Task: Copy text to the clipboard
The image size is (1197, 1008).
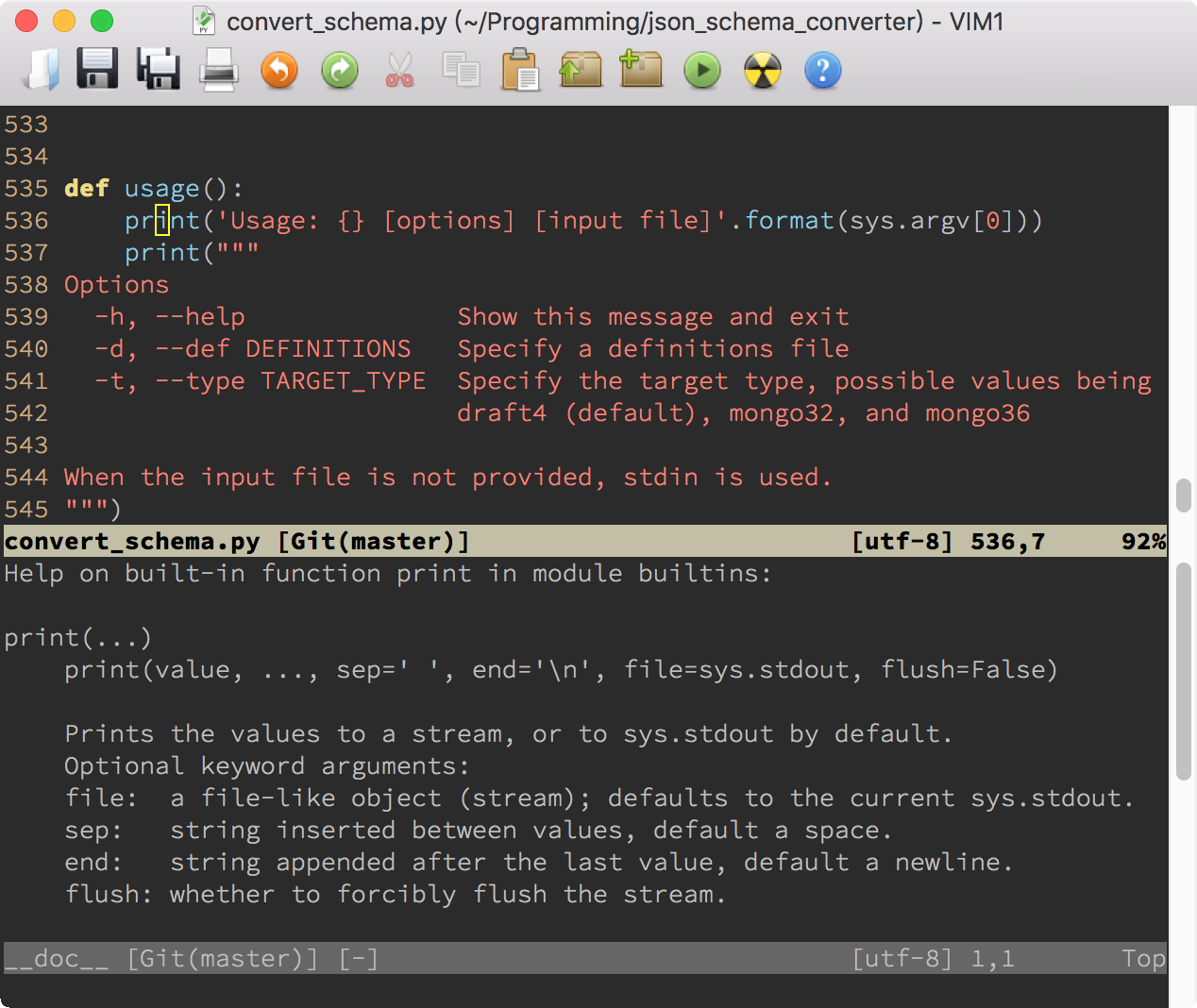Action: coord(460,70)
